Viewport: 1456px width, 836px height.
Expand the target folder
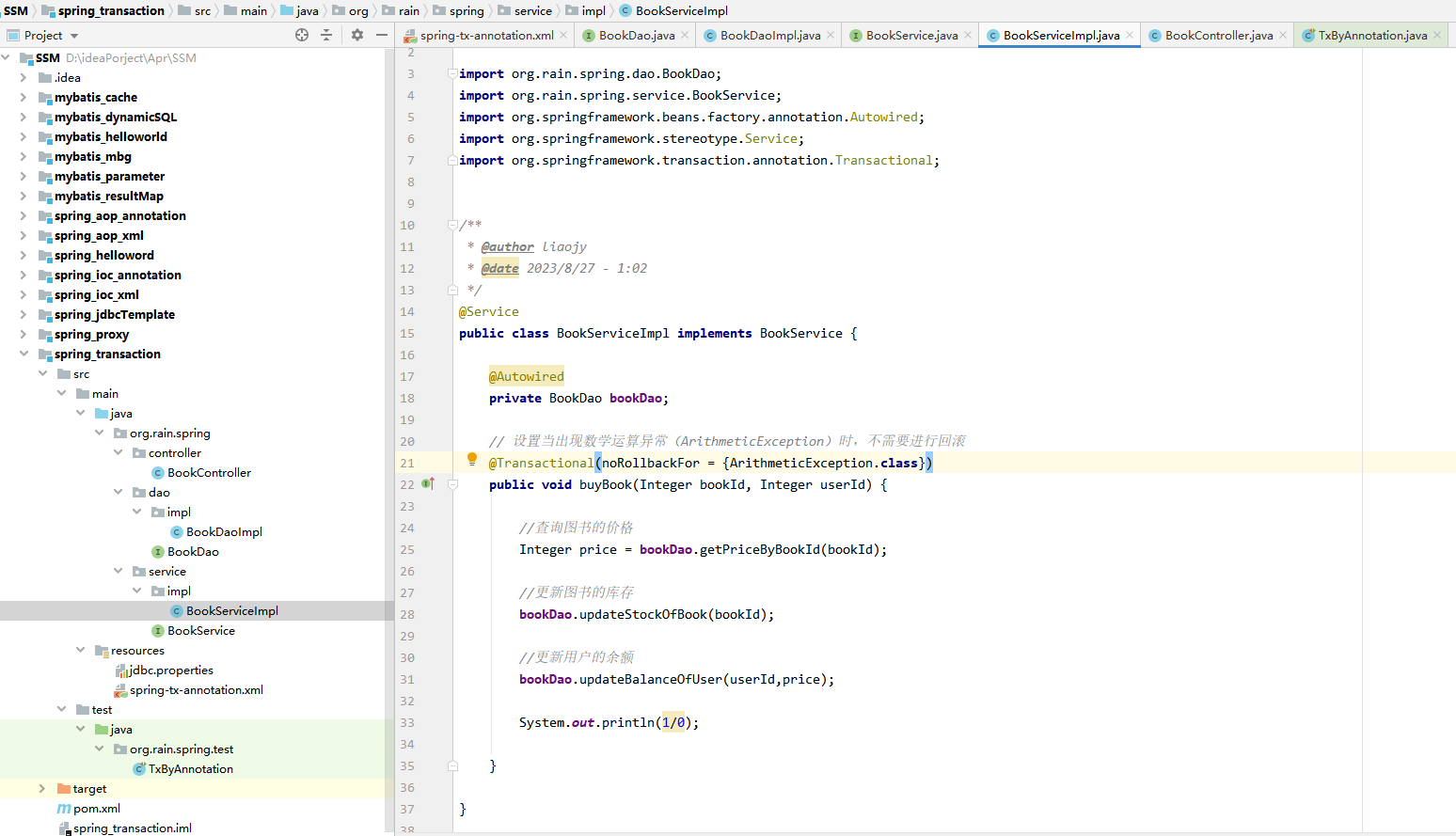pyautogui.click(x=42, y=788)
